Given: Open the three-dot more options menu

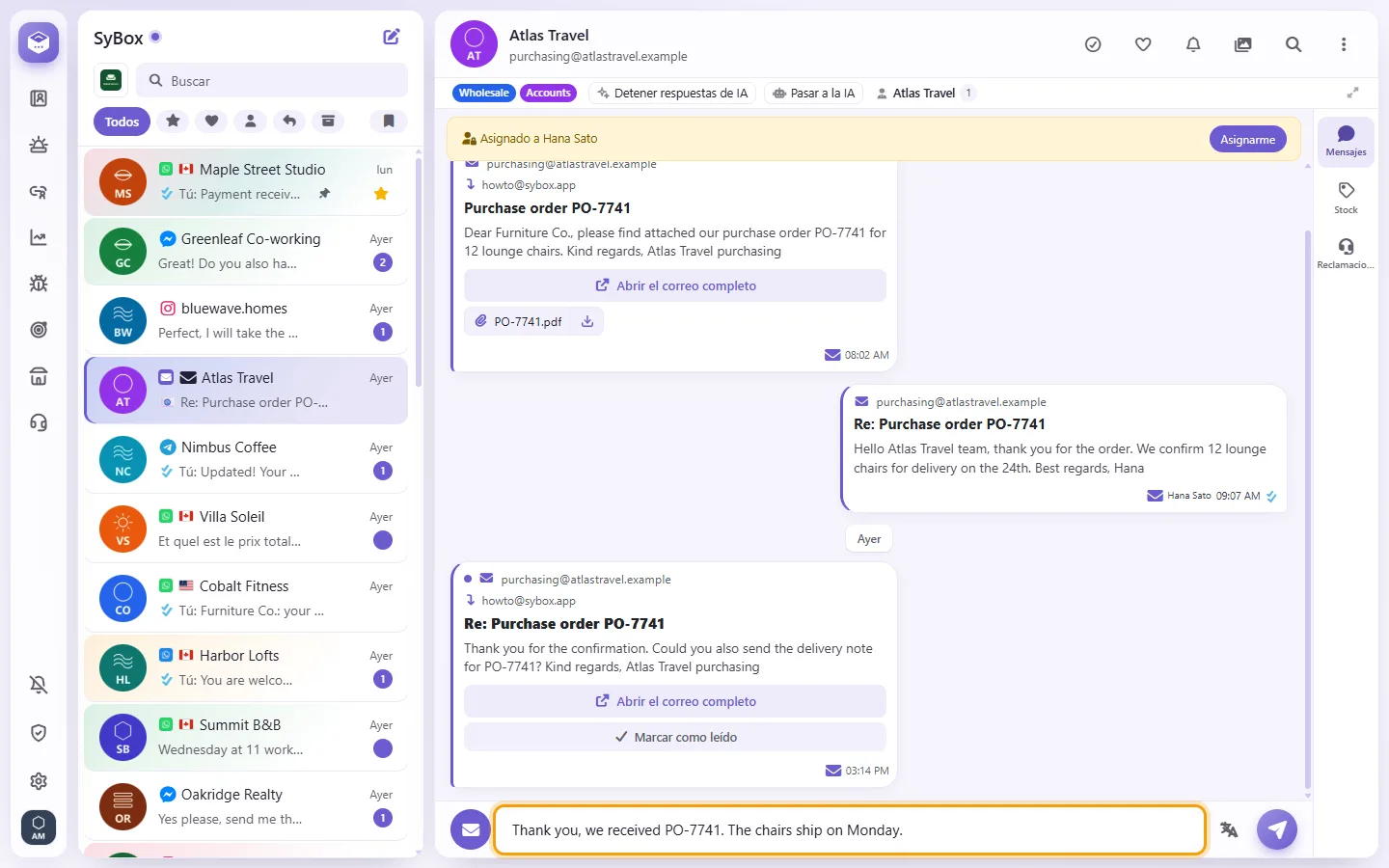Looking at the screenshot, I should [x=1344, y=44].
